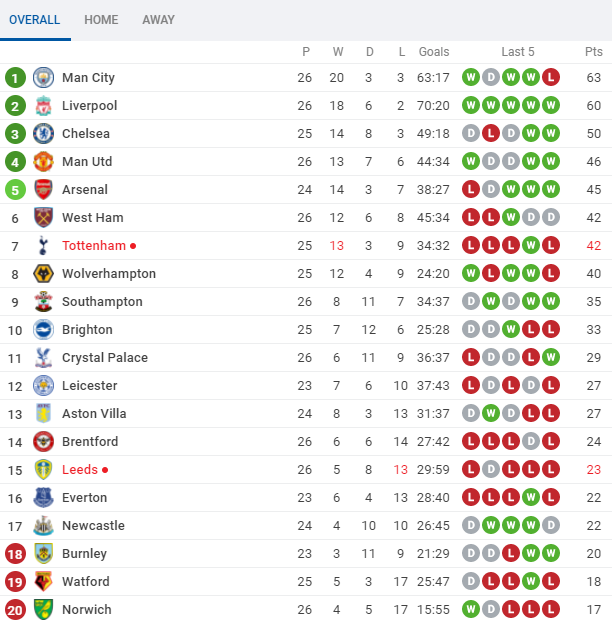Sort table by Pts column header

(594, 52)
